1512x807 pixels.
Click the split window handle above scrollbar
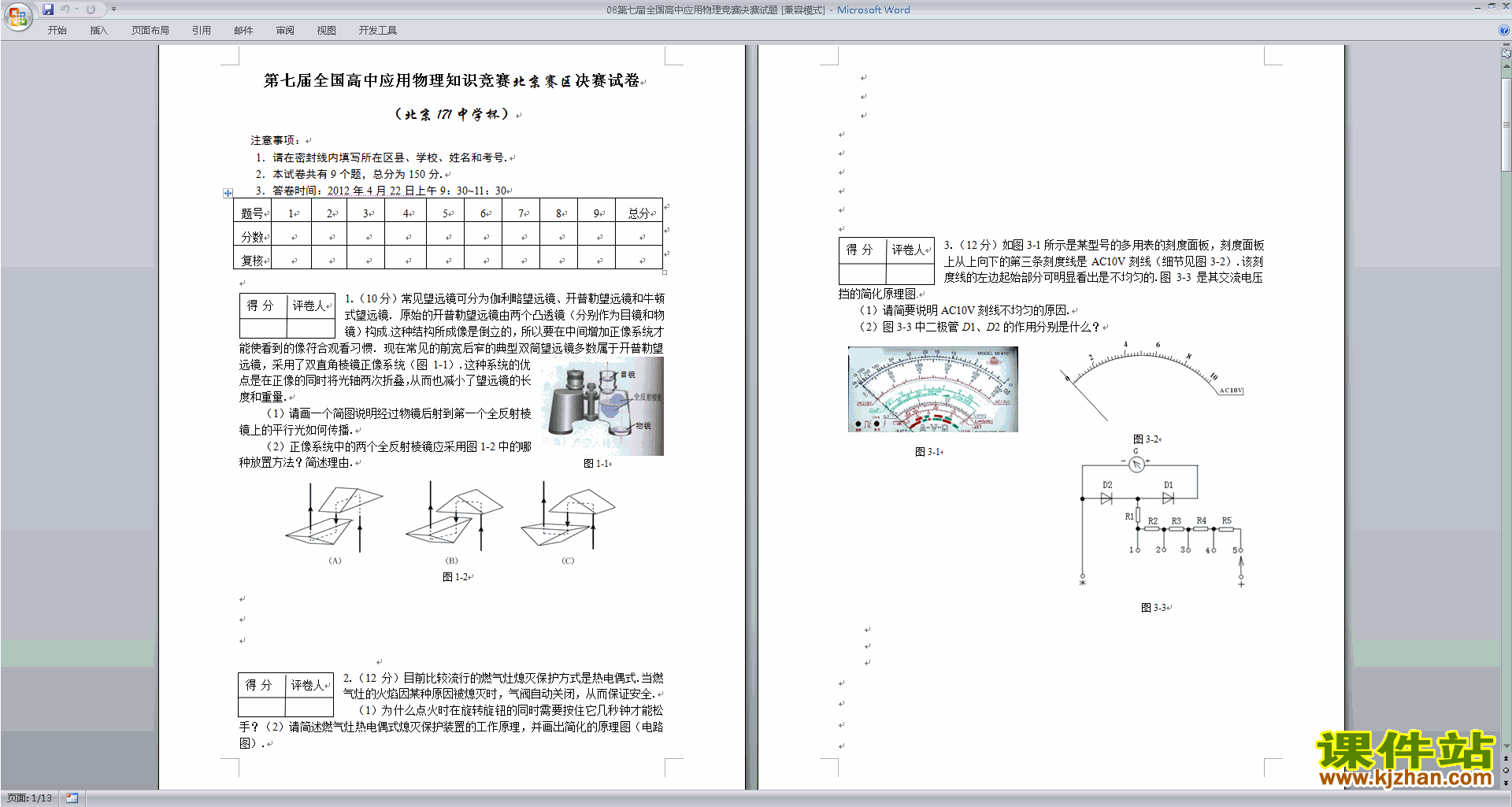1506,46
